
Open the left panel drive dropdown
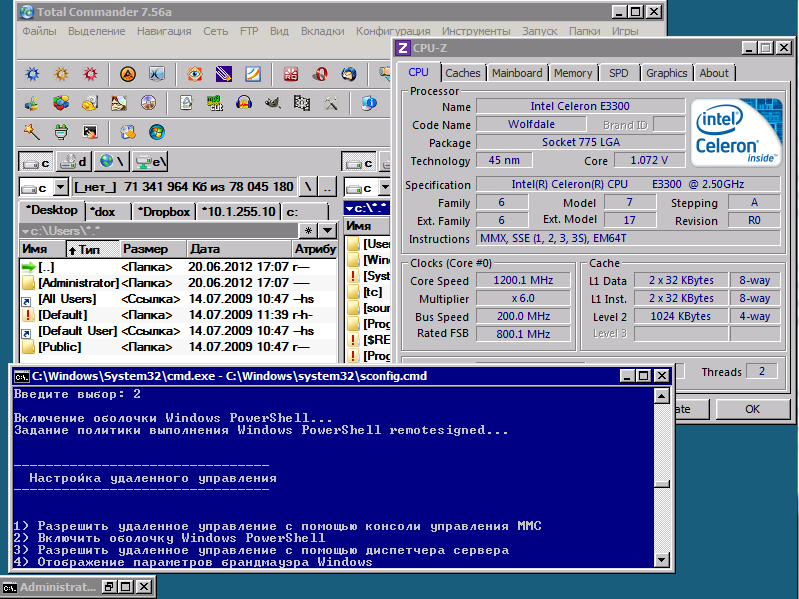point(60,187)
